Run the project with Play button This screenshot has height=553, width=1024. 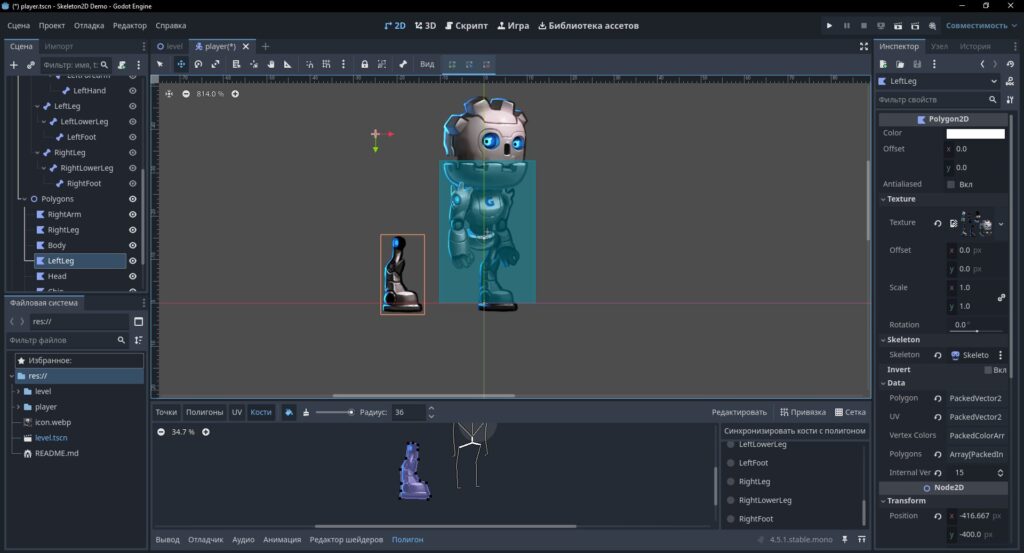point(829,25)
